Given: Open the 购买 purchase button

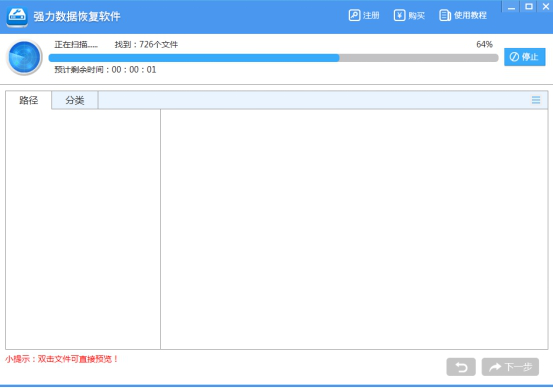Looking at the screenshot, I should pos(409,16).
